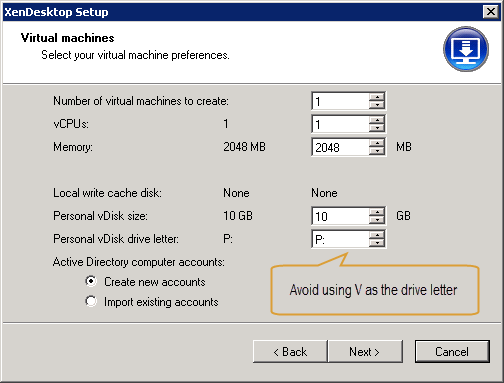Increase Personal vDisk size with up arrow
504x383 pixels.
(377, 212)
